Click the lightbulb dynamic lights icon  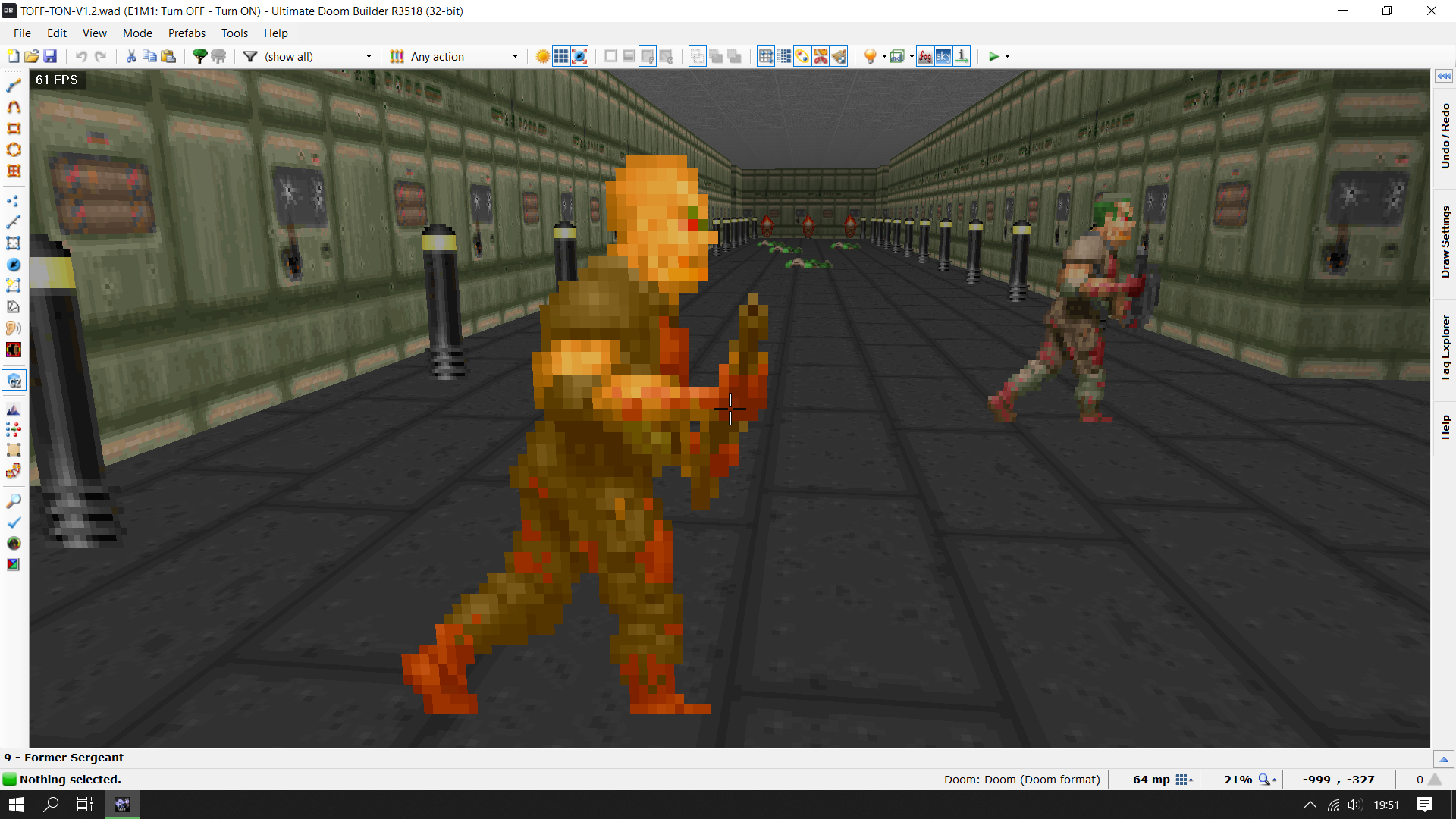coord(871,56)
